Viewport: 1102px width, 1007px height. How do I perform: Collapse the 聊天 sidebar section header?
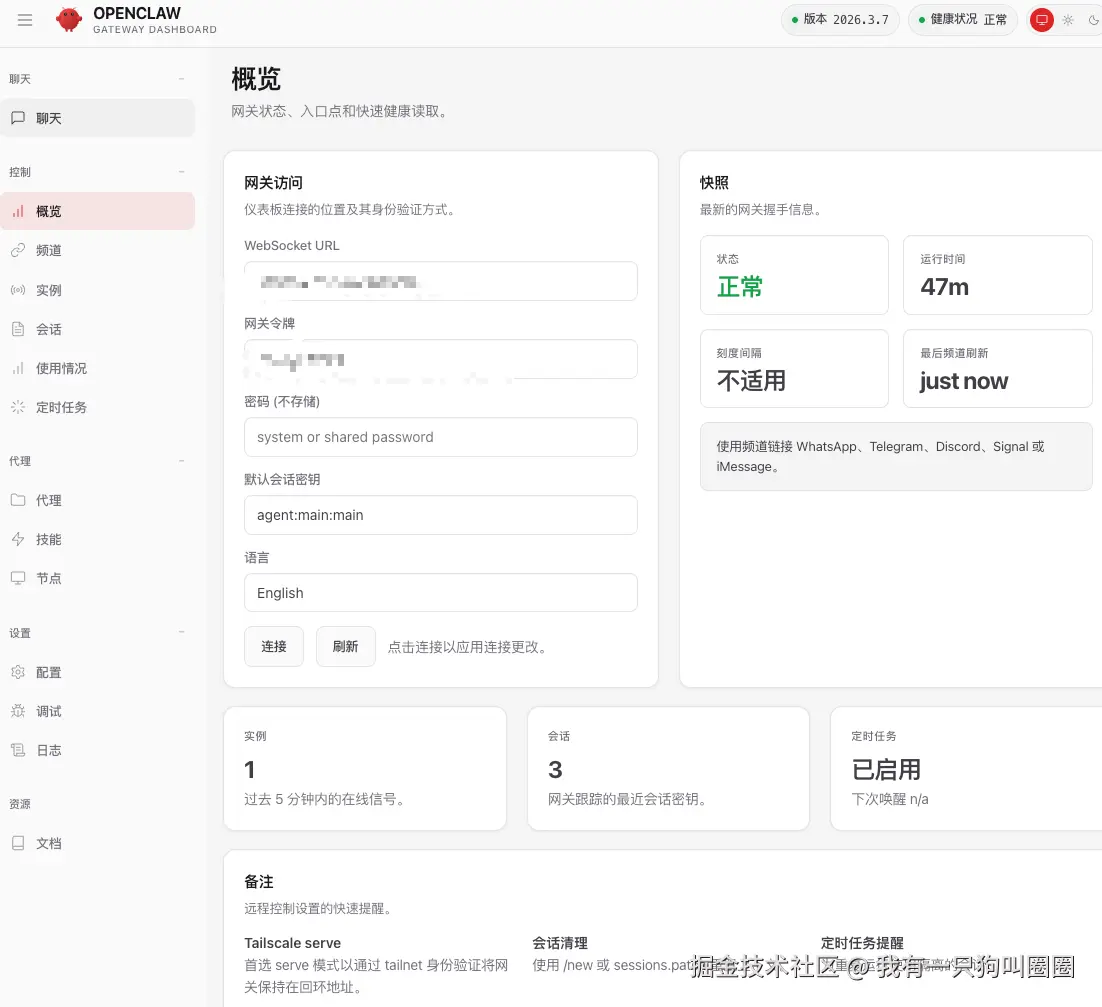[97, 79]
